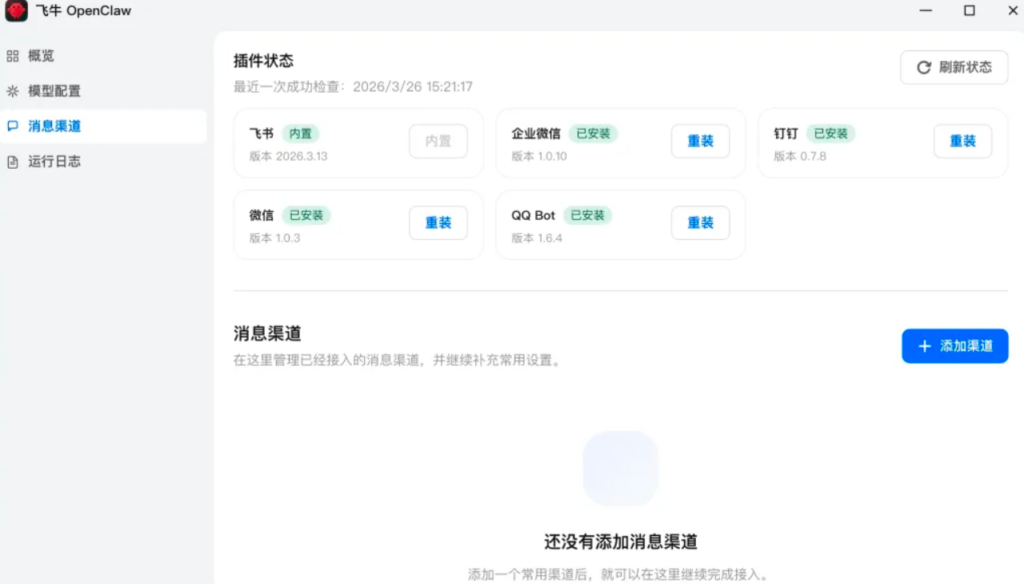Click the empty-state placeholder icon above 还没有添加消息渠道
This screenshot has width=1024, height=584.
point(620,468)
